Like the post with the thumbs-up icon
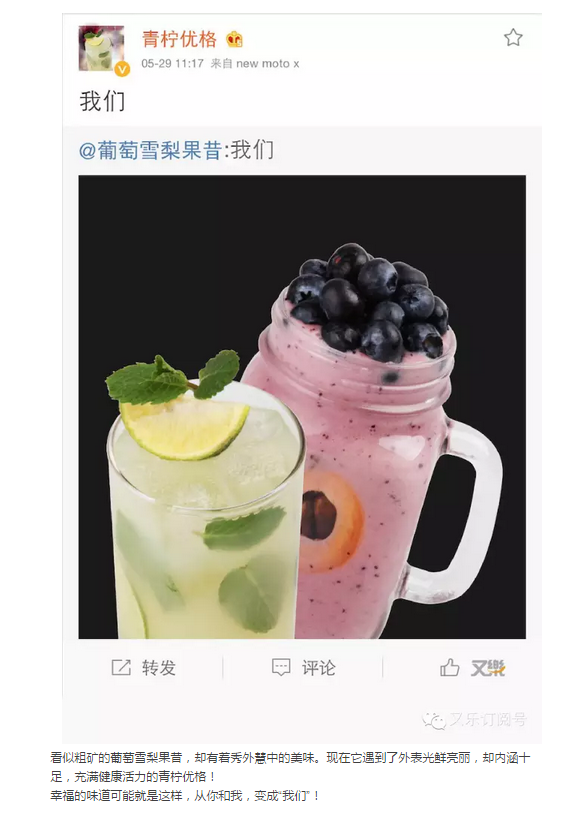This screenshot has height=818, width=569. point(449,667)
